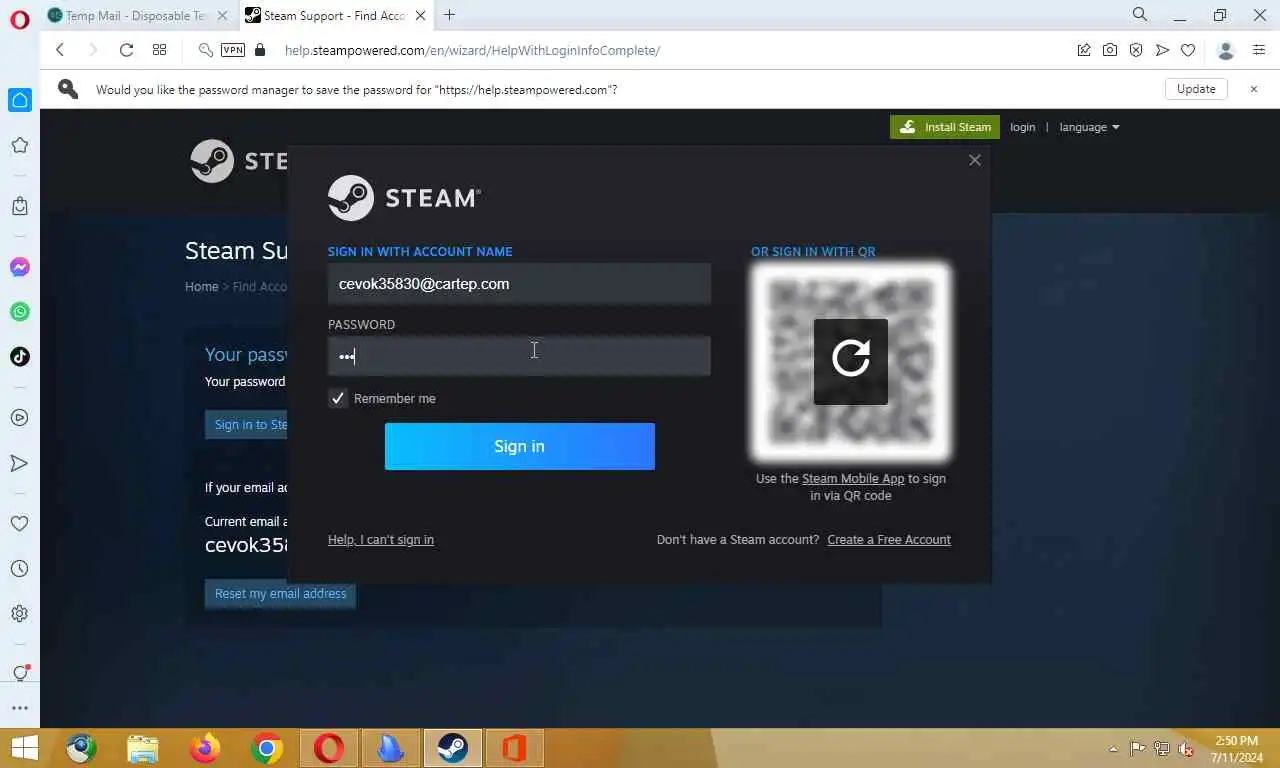1280x768 pixels.
Task: Click the Home breadcrumb link
Action: coord(201,286)
